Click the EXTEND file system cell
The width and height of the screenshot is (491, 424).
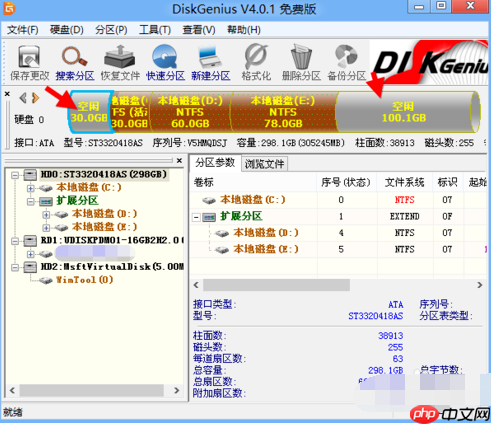[404, 217]
